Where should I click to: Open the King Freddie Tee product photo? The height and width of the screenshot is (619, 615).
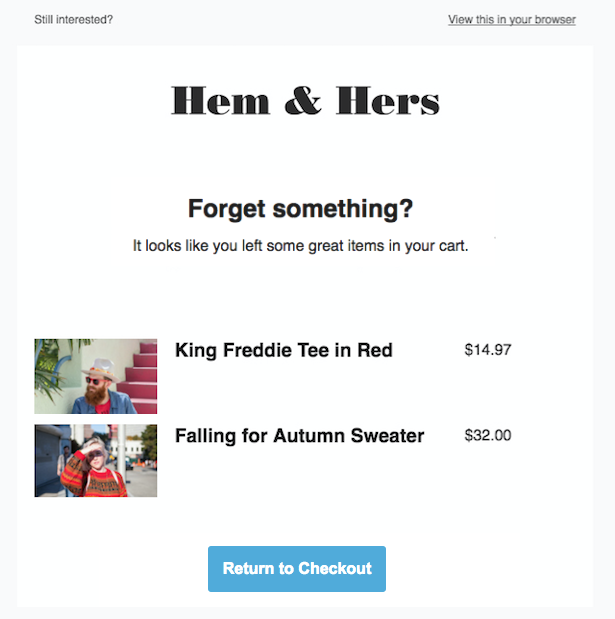coord(95,376)
